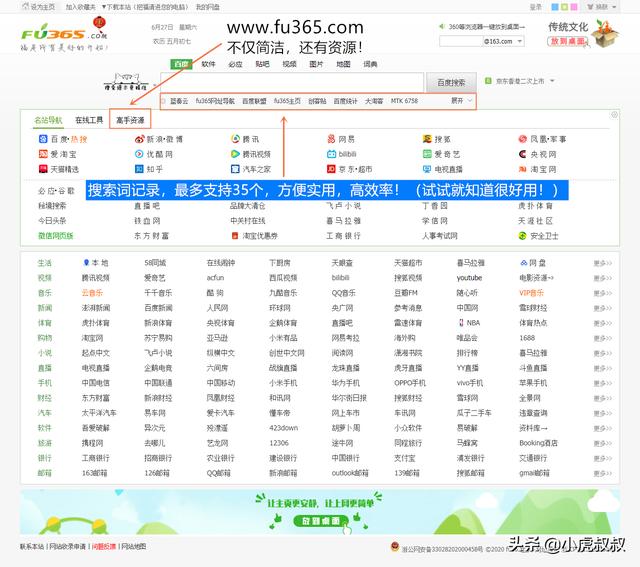Switch to the 在线工具 tab
640x567 pixels.
(x=89, y=120)
